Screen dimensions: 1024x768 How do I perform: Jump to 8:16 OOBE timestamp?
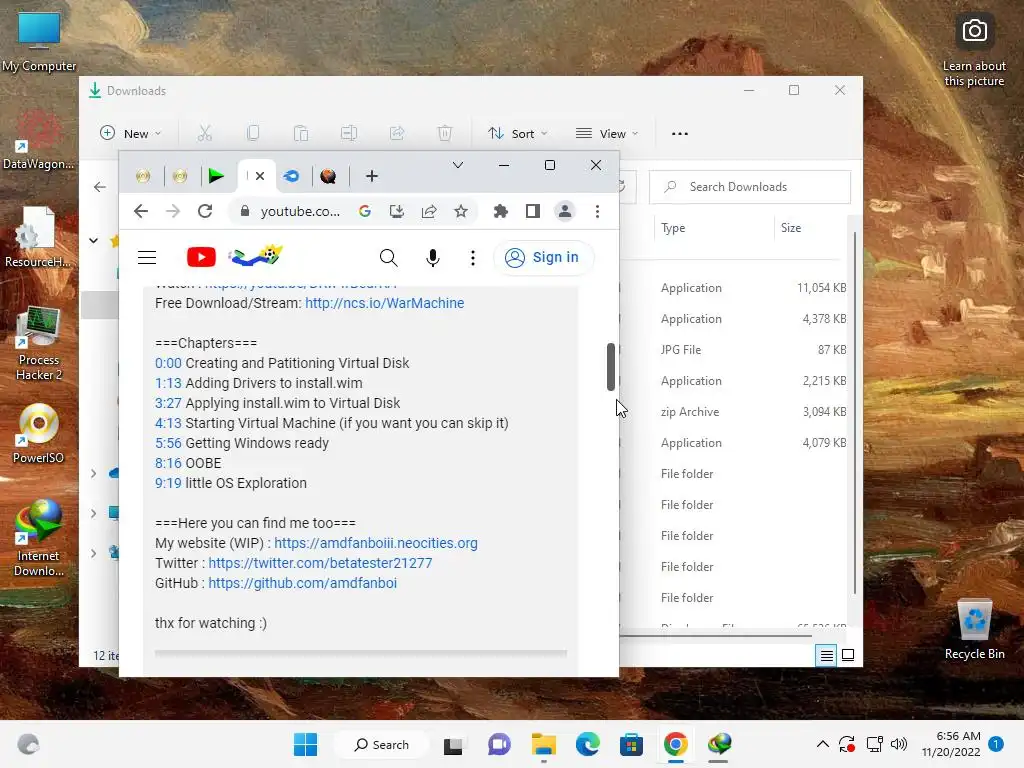168,463
